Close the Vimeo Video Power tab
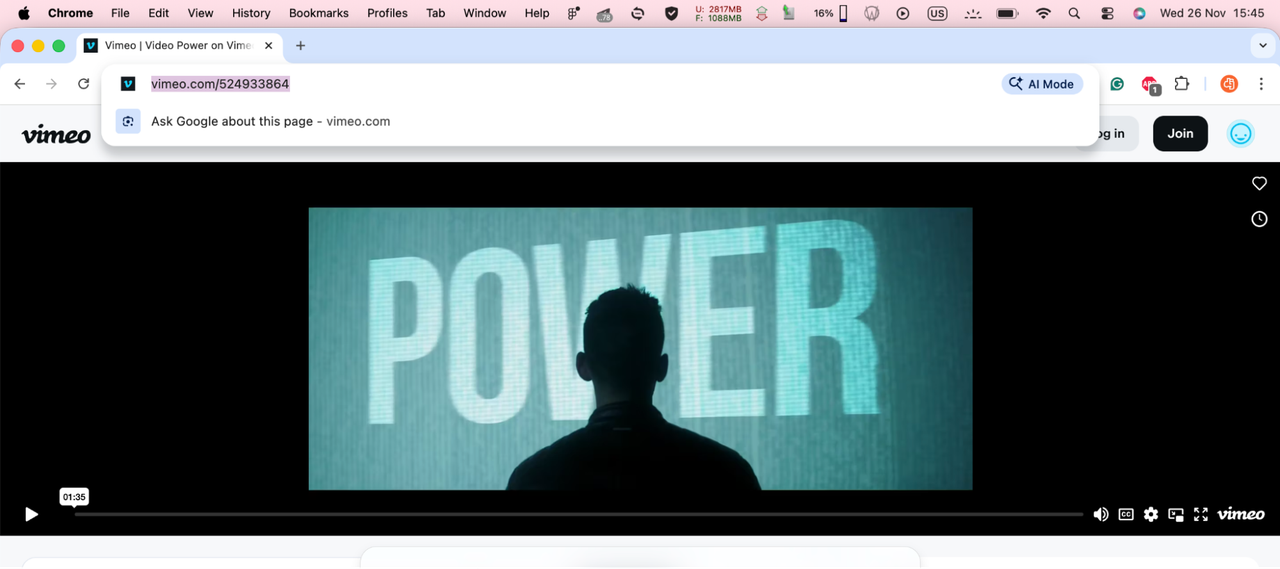The image size is (1280, 569). pyautogui.click(x=268, y=46)
